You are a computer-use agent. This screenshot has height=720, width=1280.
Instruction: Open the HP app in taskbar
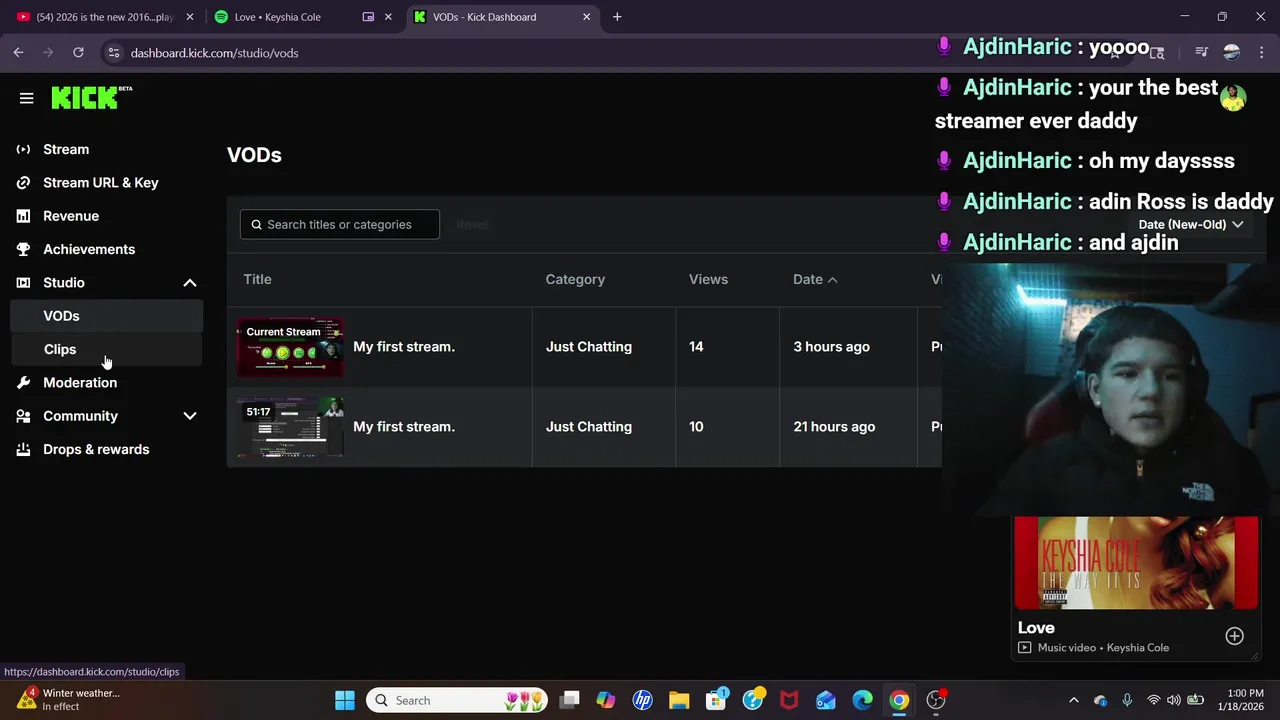click(x=642, y=700)
